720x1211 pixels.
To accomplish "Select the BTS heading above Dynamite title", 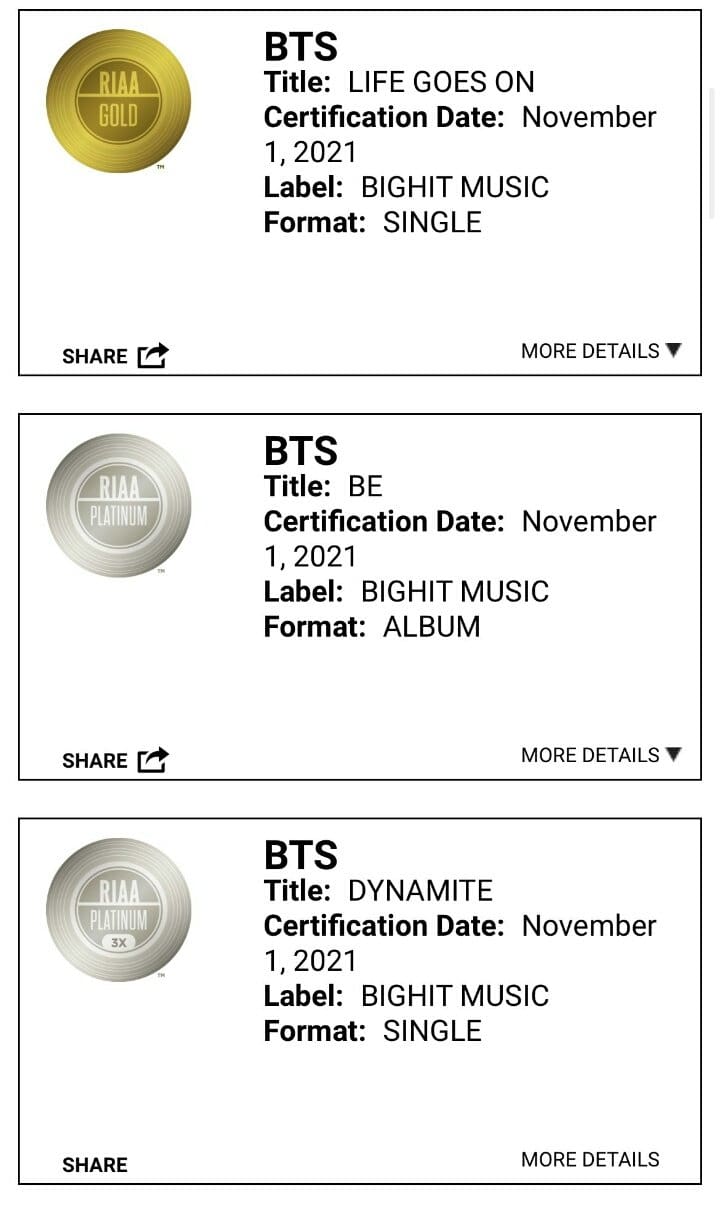I will (x=301, y=855).
